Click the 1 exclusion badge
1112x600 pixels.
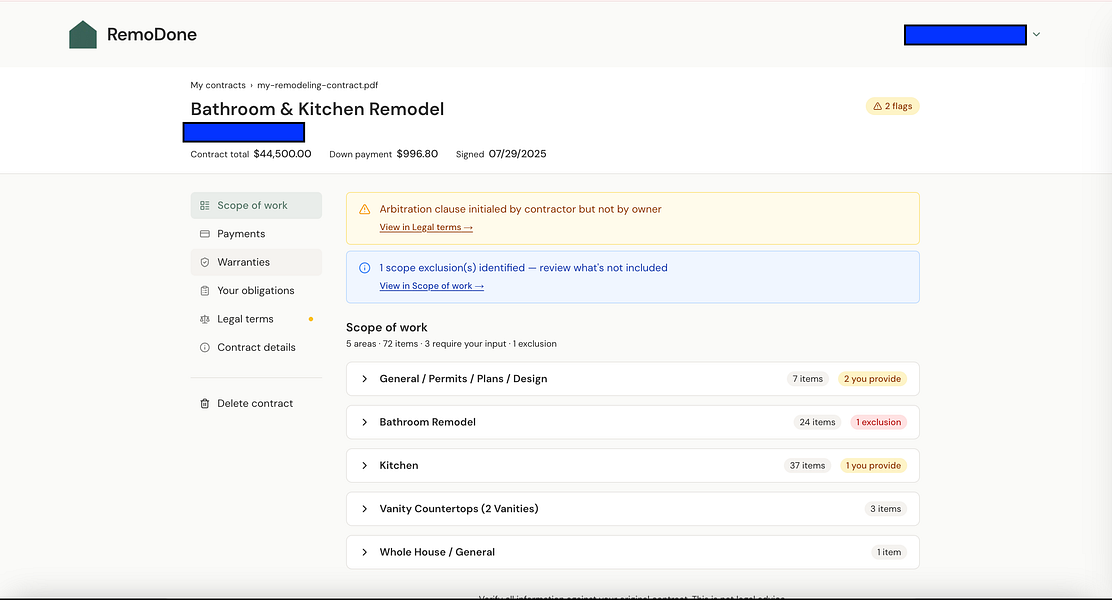point(879,422)
